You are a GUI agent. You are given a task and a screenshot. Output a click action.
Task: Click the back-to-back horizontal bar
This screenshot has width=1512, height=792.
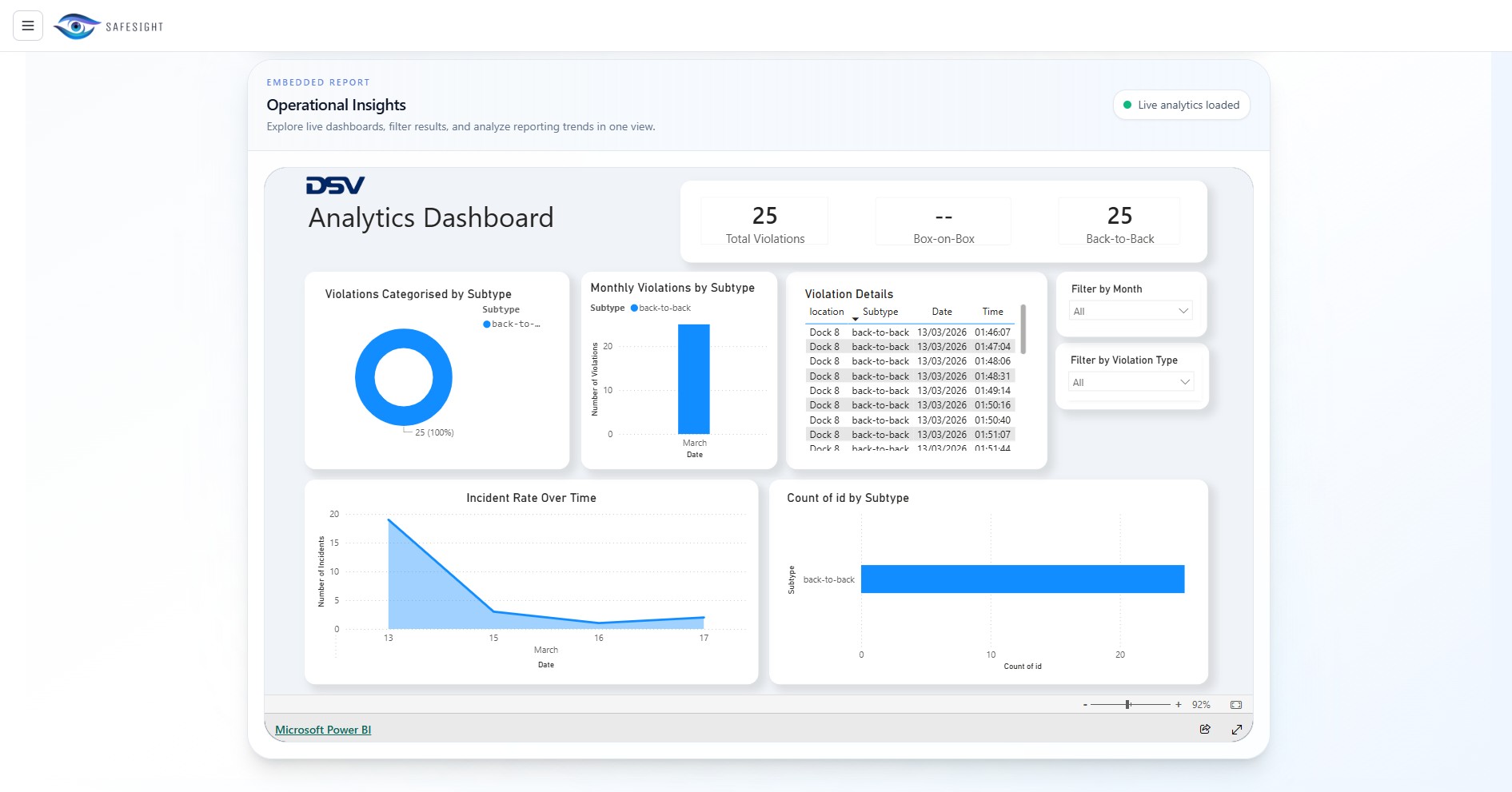point(1023,579)
